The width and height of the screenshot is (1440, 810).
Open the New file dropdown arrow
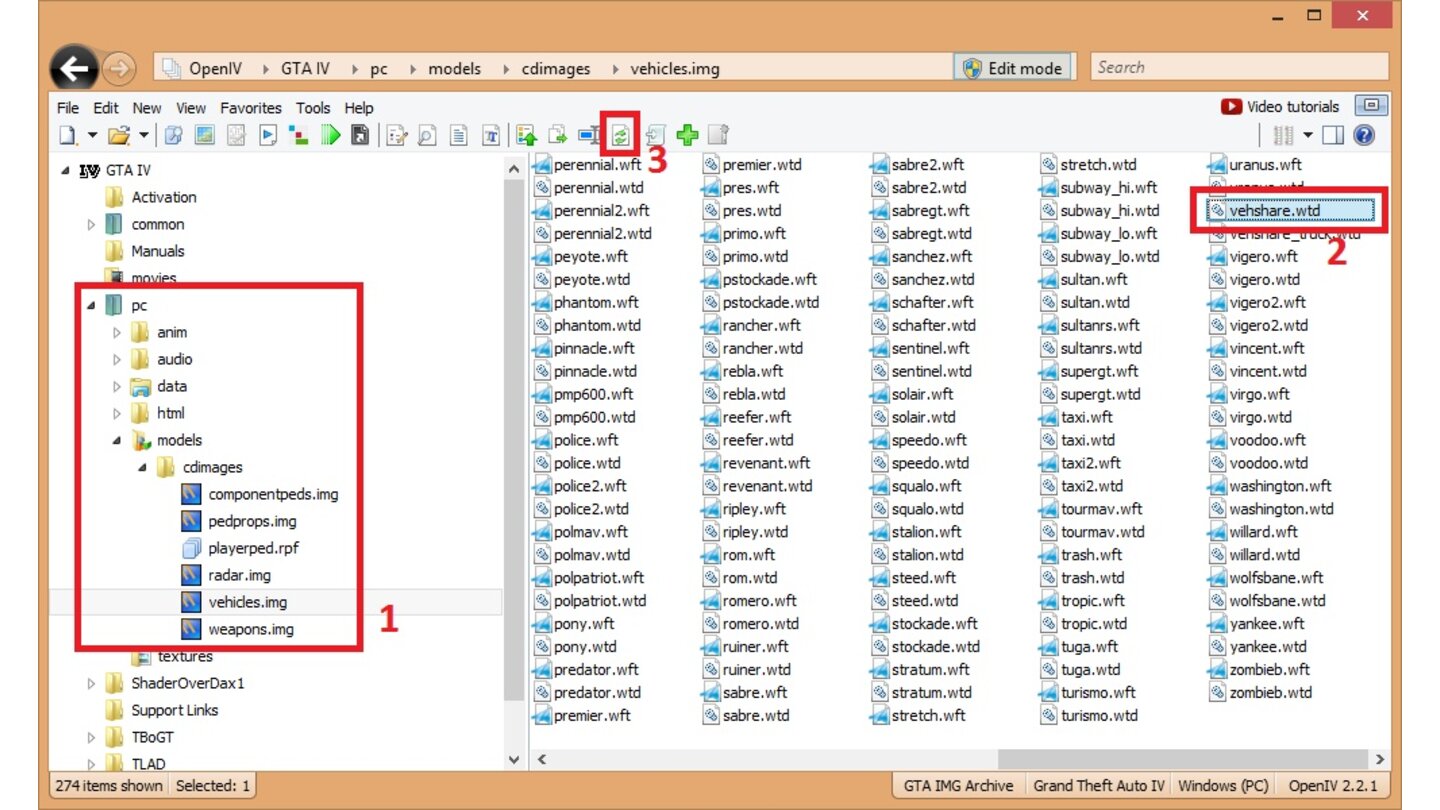click(x=93, y=135)
